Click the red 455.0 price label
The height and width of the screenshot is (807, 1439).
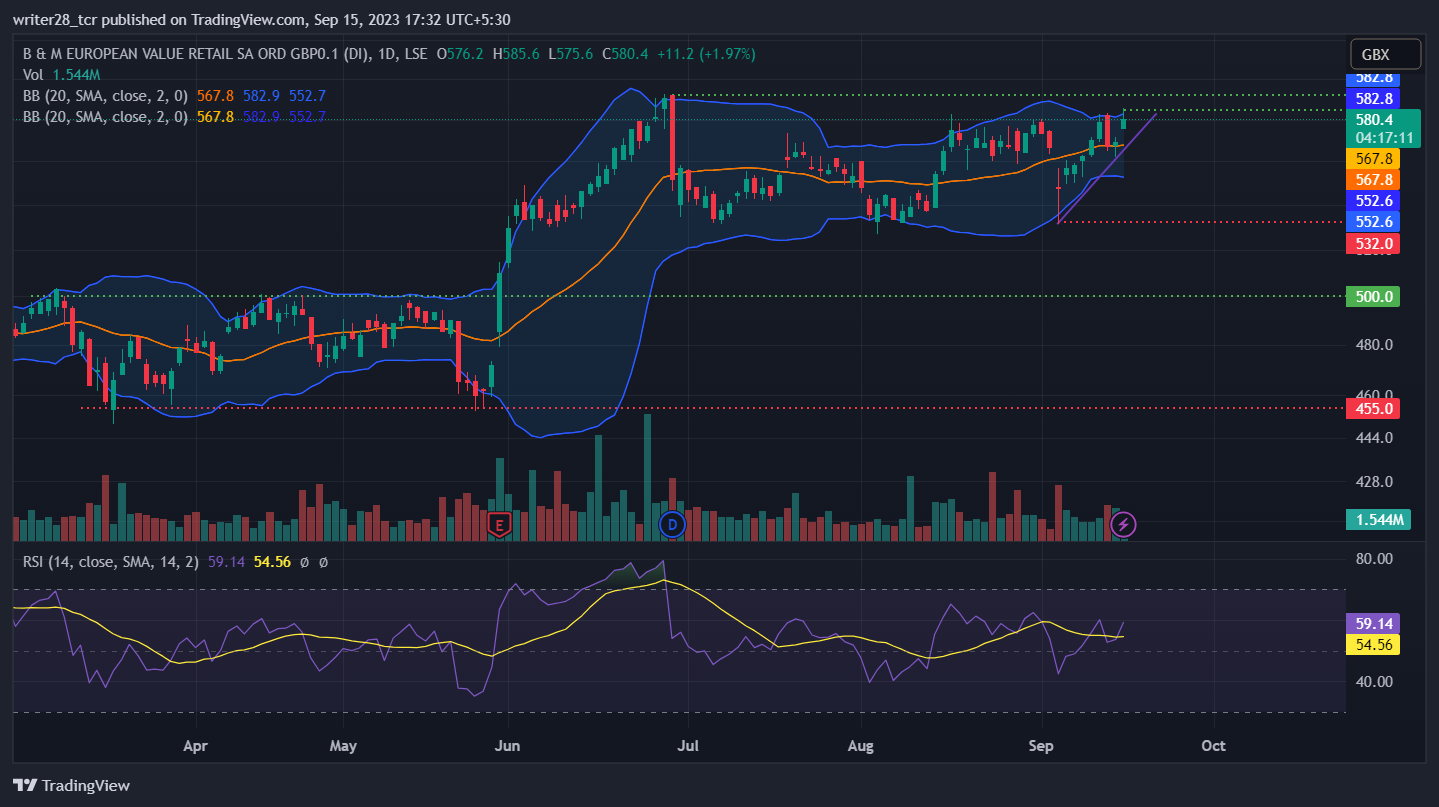click(x=1373, y=408)
